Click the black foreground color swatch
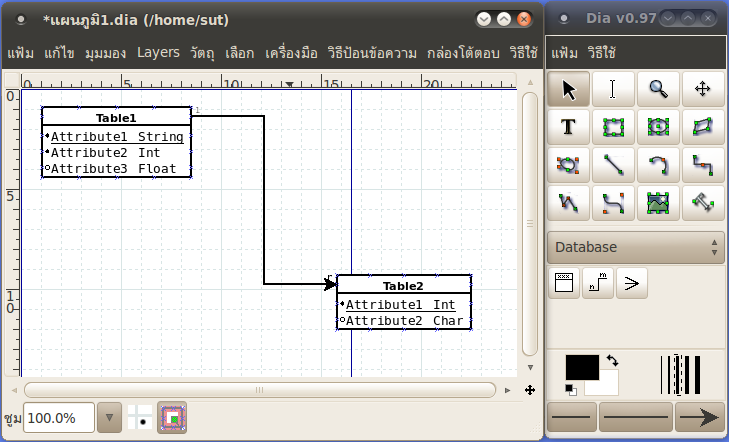Viewport: 729px width, 442px height. click(582, 367)
